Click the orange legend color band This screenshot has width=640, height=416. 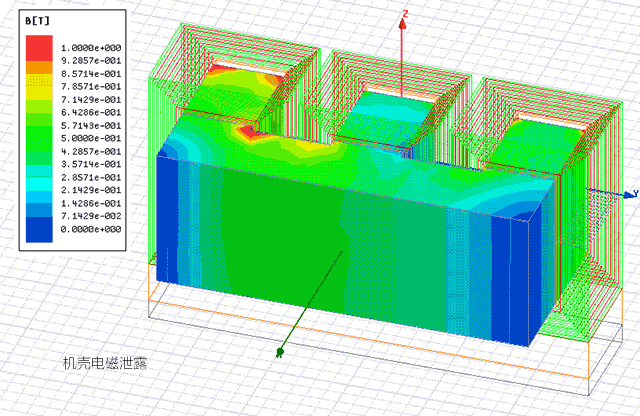click(39, 67)
